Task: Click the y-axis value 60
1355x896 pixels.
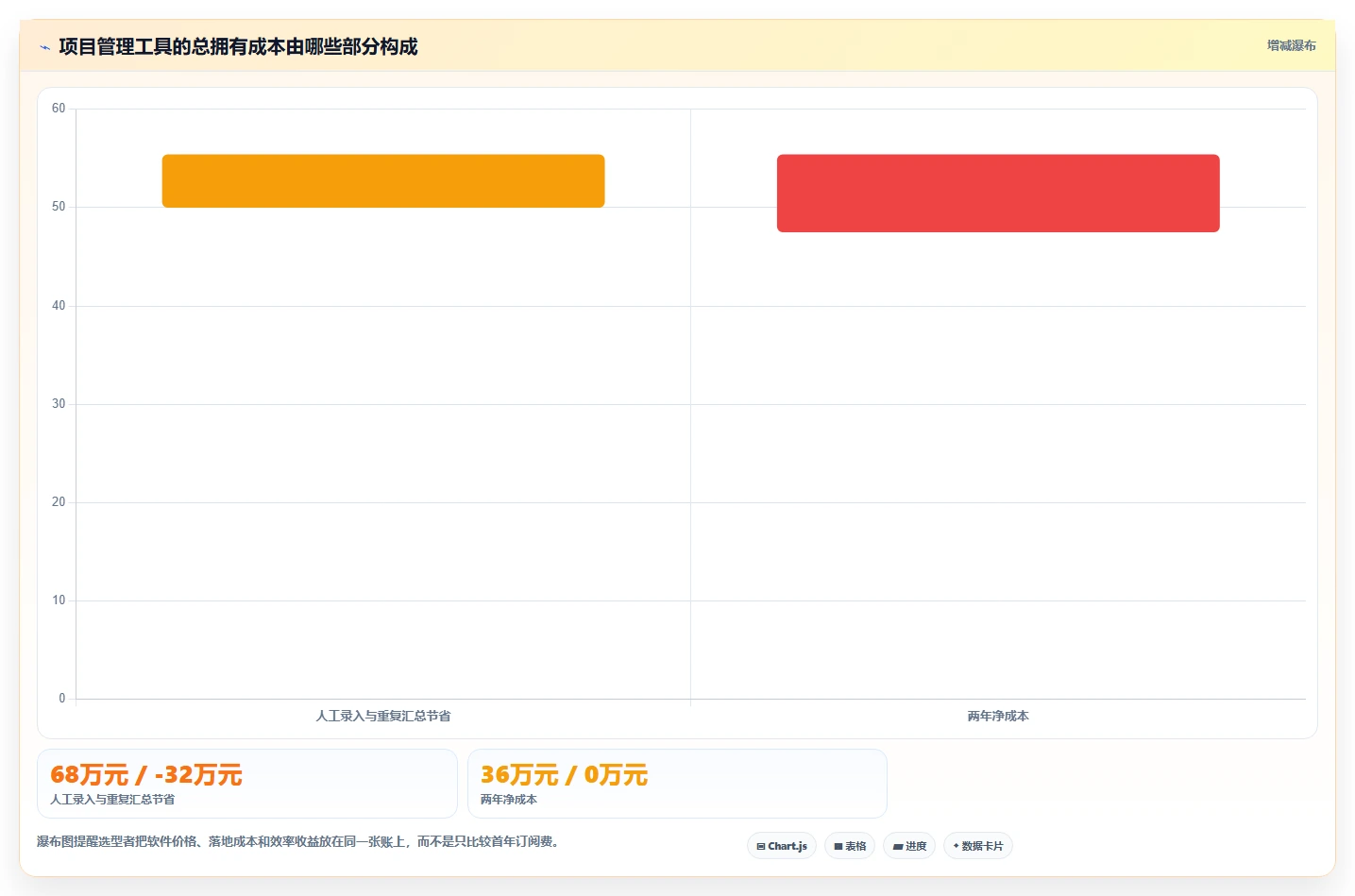Action: pos(59,109)
